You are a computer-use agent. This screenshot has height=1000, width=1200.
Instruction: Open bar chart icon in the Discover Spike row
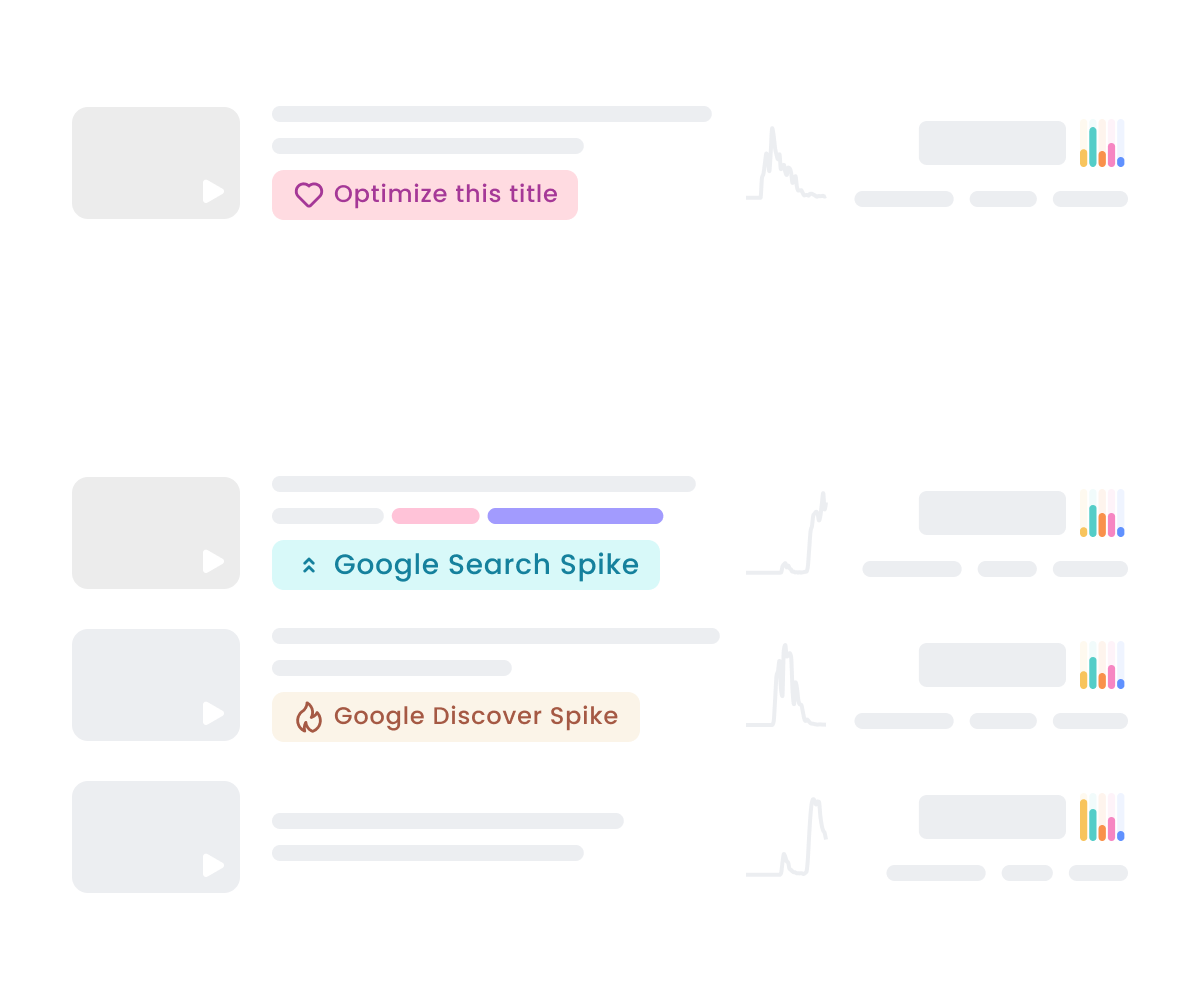click(1102, 666)
